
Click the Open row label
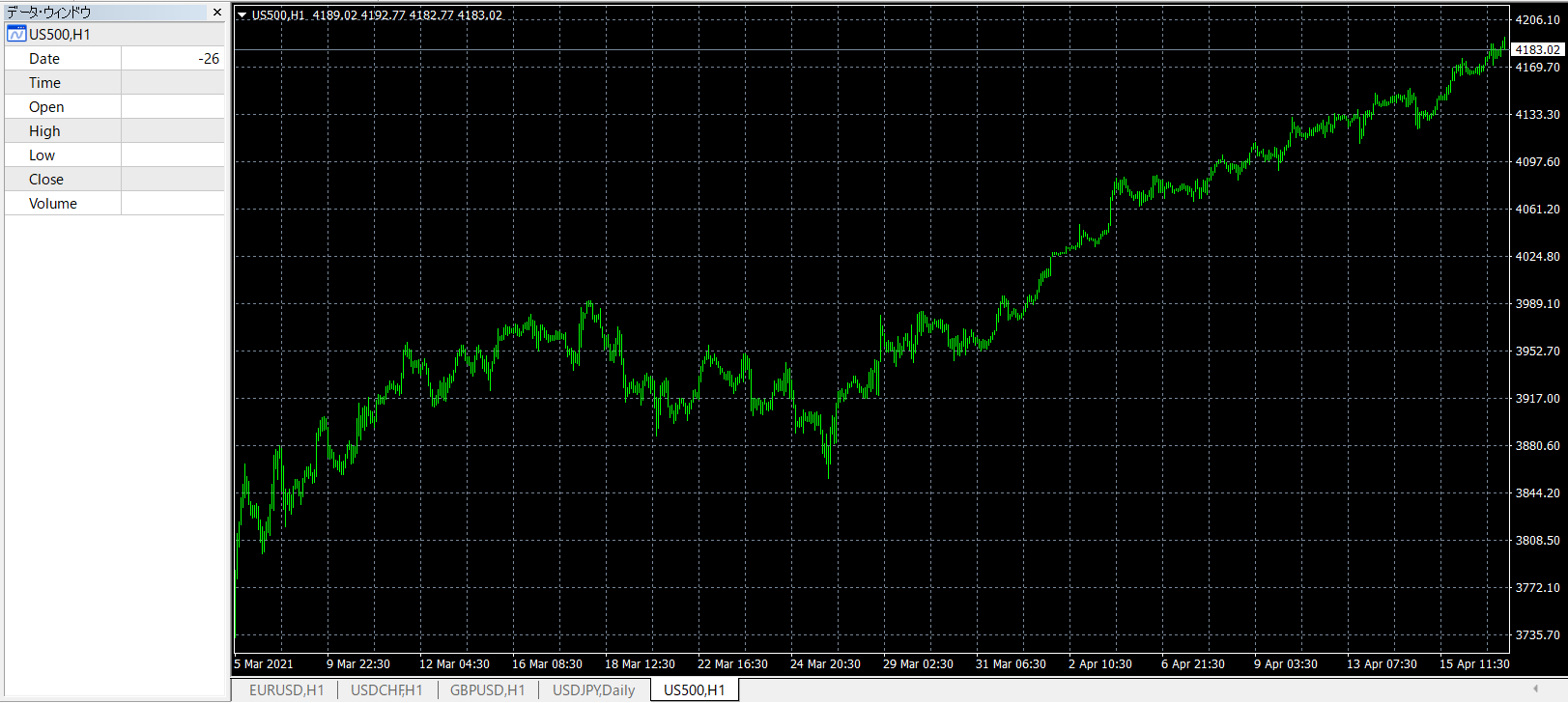tap(46, 107)
